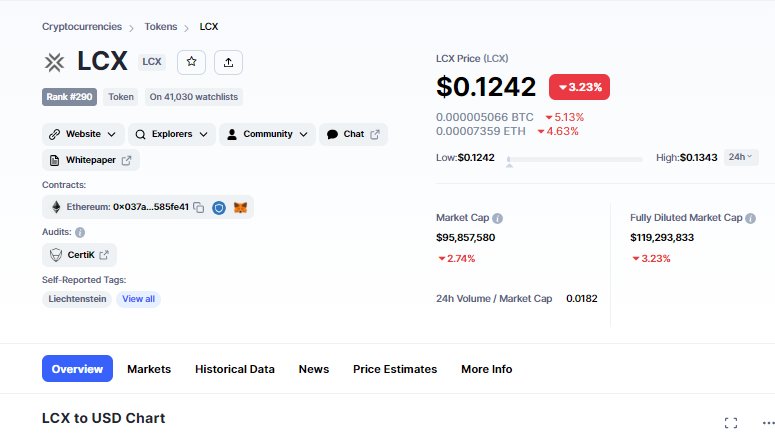Expand chart to fullscreen
The height and width of the screenshot is (436, 775).
pos(731,423)
